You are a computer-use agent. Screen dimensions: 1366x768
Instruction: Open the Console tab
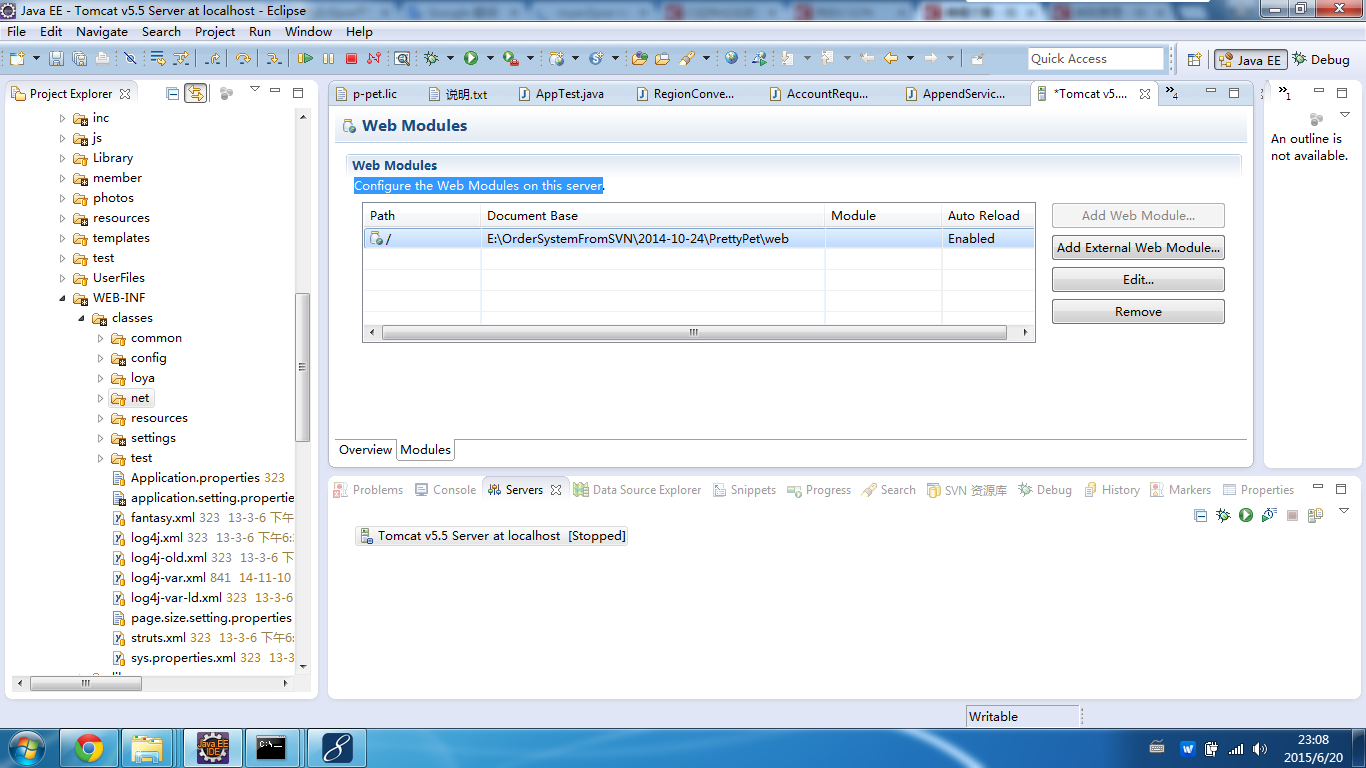point(444,490)
